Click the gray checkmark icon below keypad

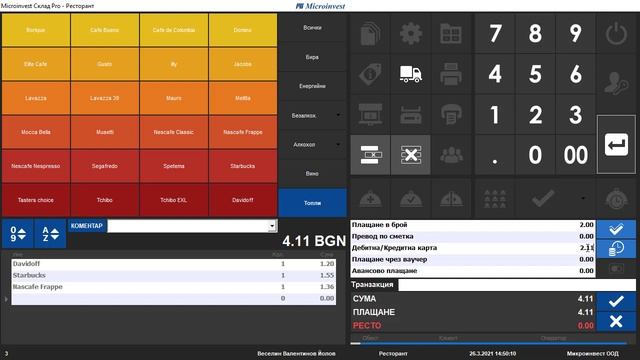(x=543, y=199)
